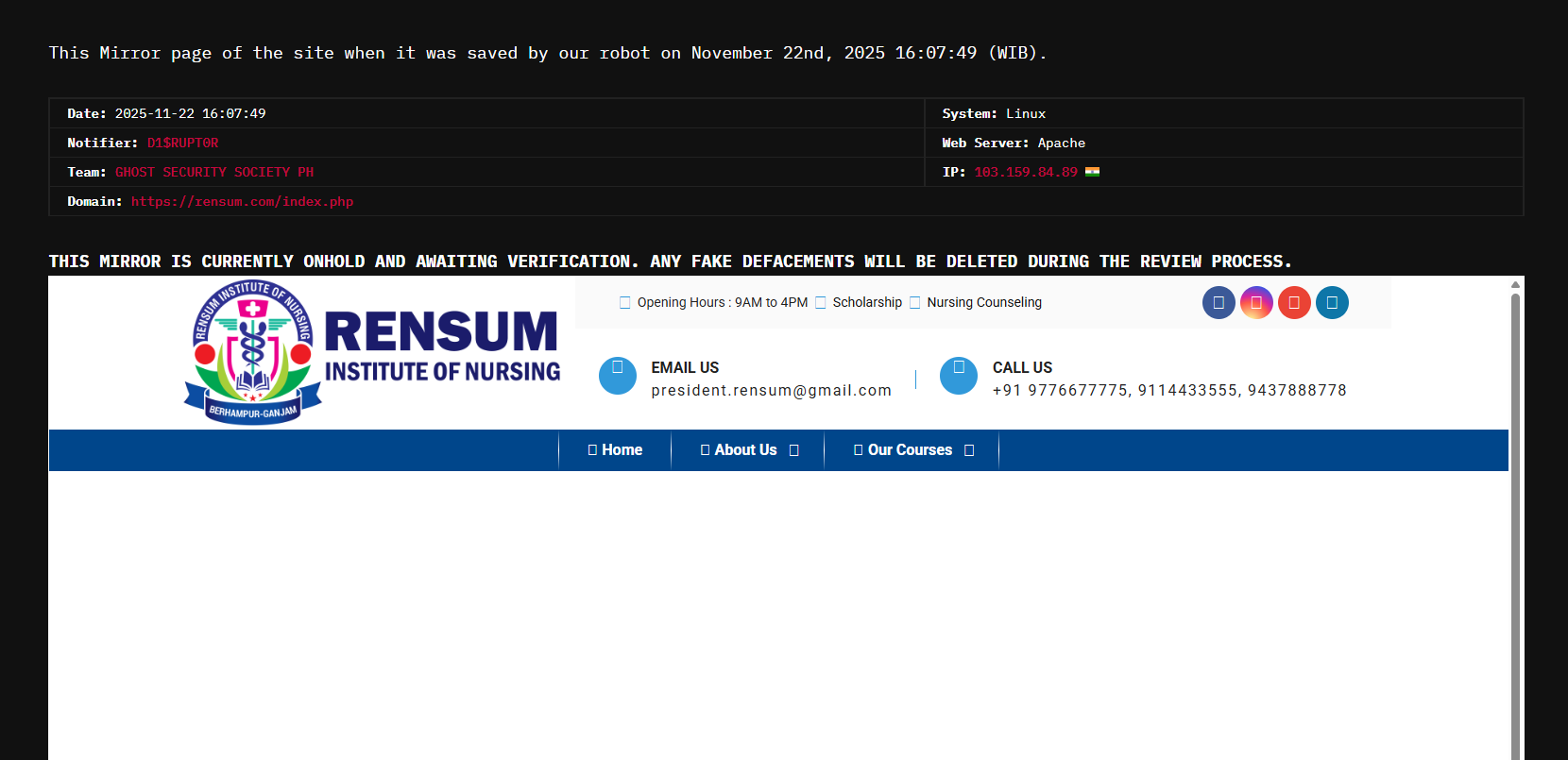Open the Scholarship link
Image resolution: width=1568 pixels, height=760 pixels.
tap(866, 303)
